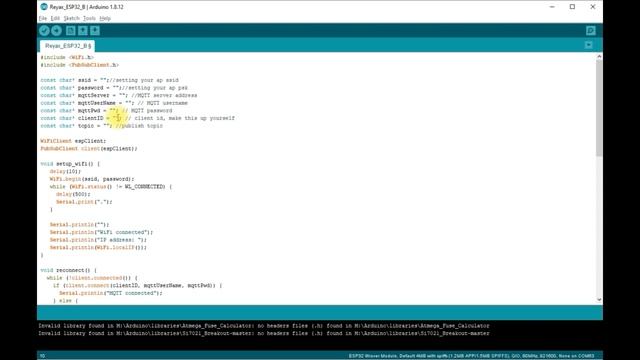Click the 'WiFi.begin(ssid, password);' line
Image resolution: width=640 pixels, height=360 pixels.
(x=92, y=179)
